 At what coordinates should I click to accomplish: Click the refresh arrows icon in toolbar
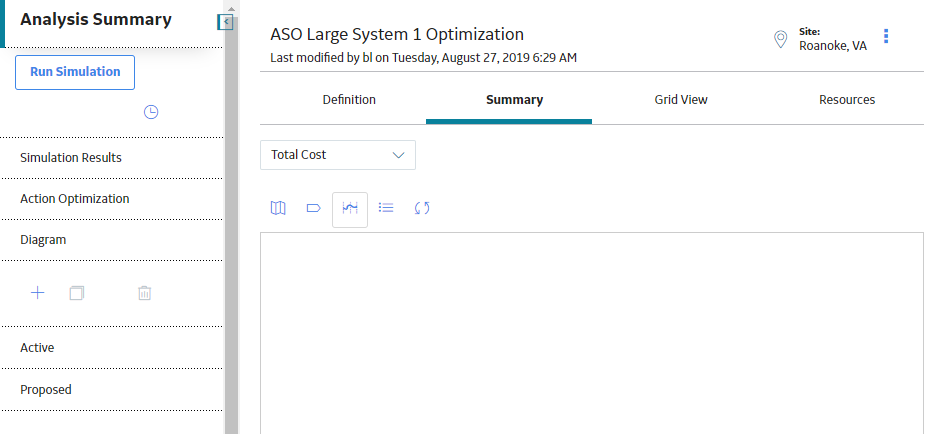(x=422, y=208)
